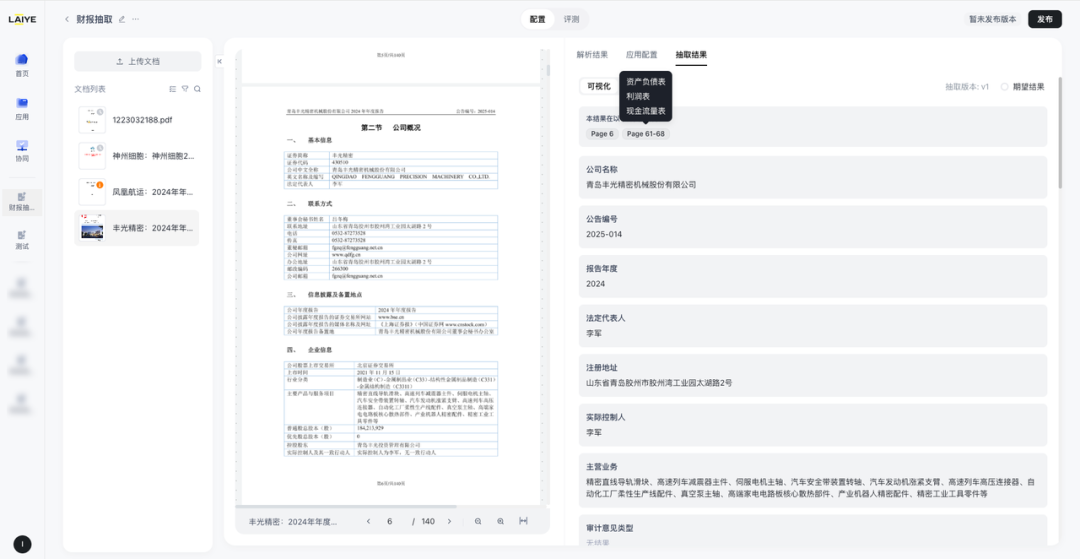This screenshot has height=559, width=1080.
Task: Open 测试 item in the left sidebar
Action: (x=22, y=238)
